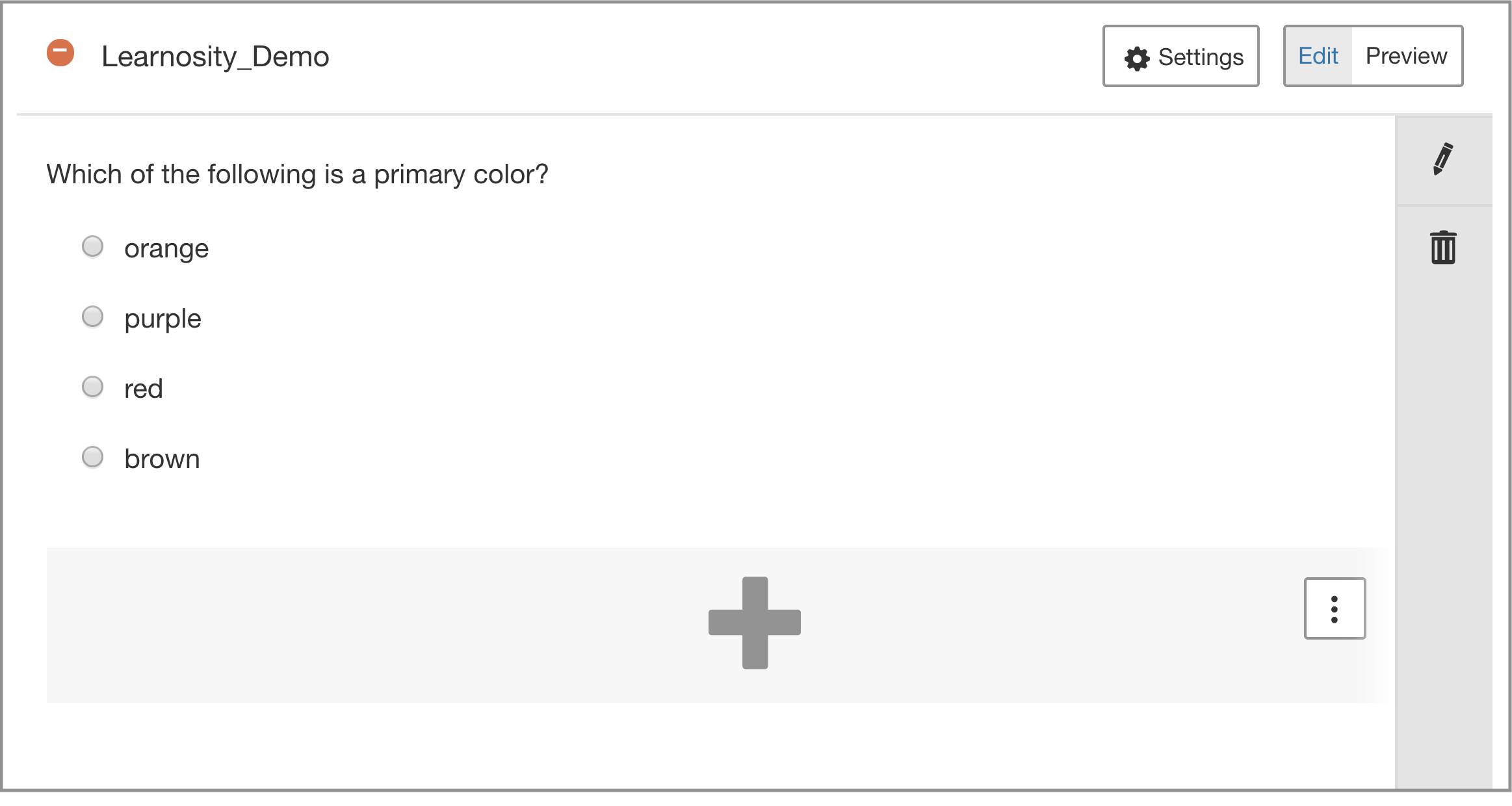This screenshot has width=1512, height=806.
Task: Select the orange radio button
Action: tap(93, 247)
